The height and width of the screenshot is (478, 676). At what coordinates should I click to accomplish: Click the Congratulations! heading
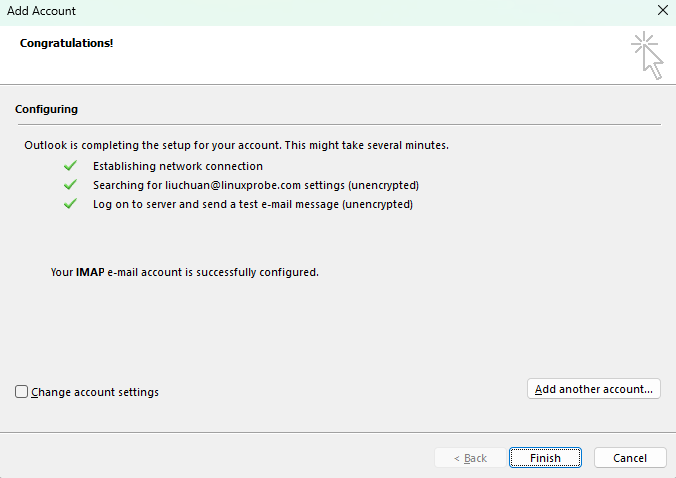click(66, 43)
